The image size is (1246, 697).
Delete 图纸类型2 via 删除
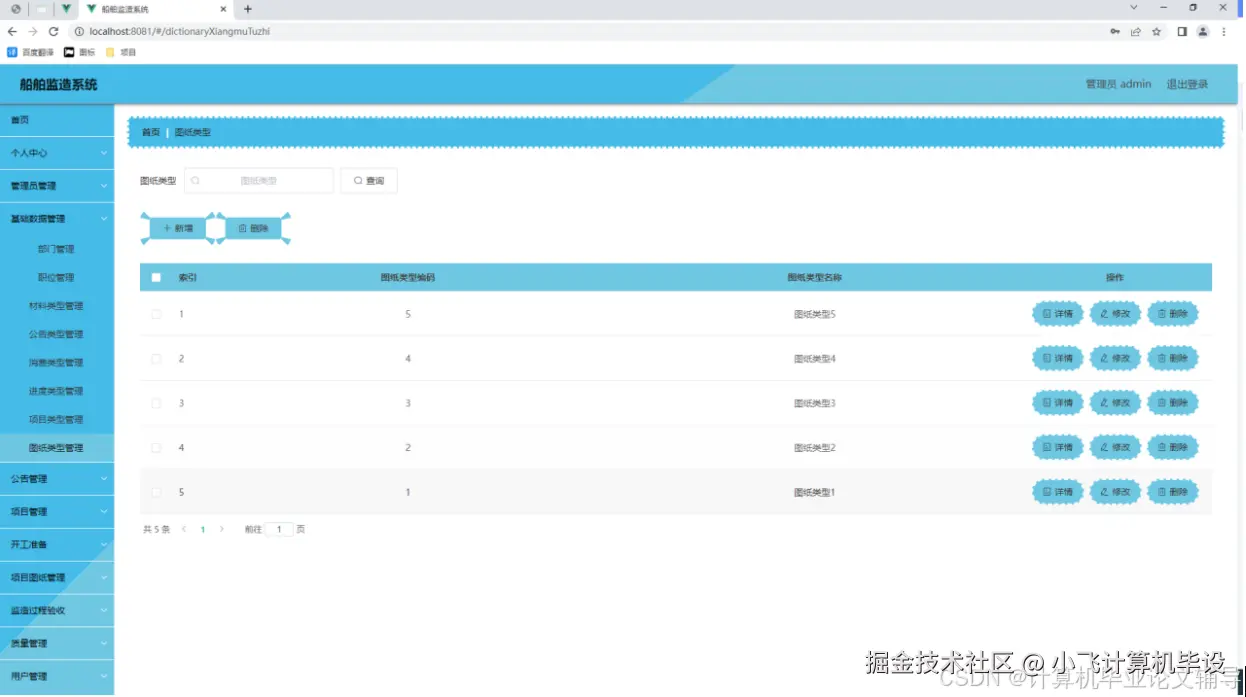(1173, 447)
